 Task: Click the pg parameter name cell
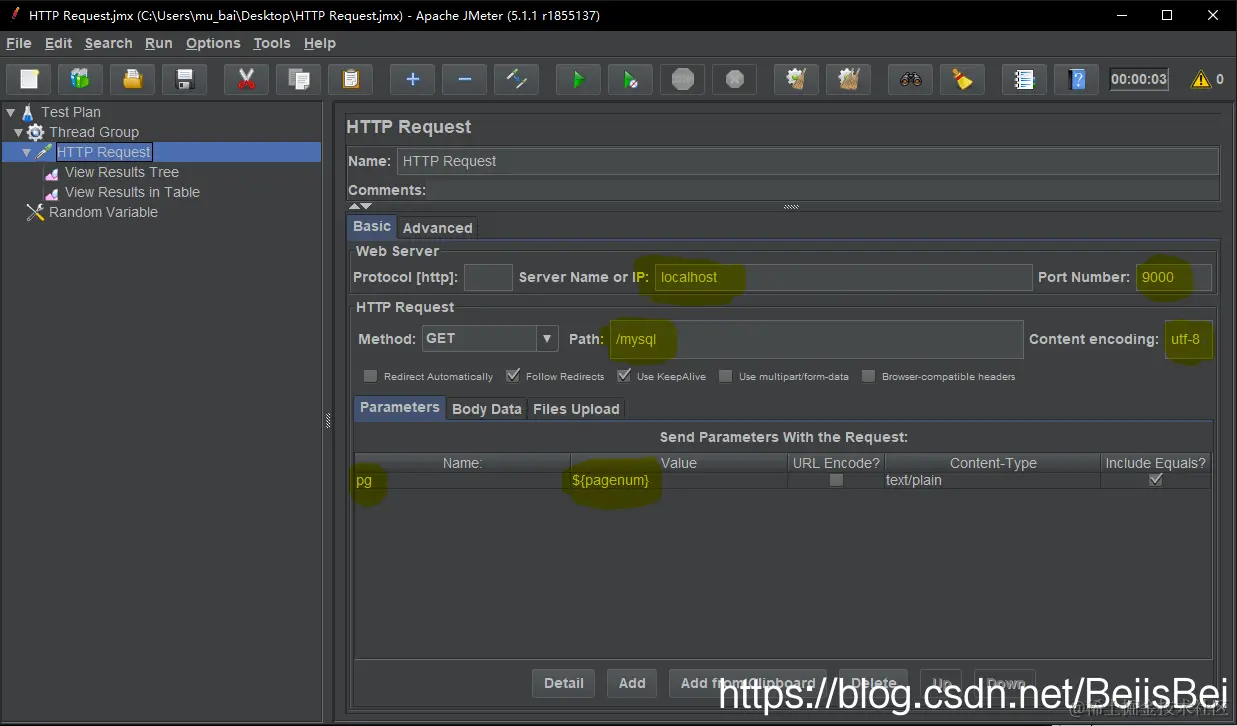[462, 480]
